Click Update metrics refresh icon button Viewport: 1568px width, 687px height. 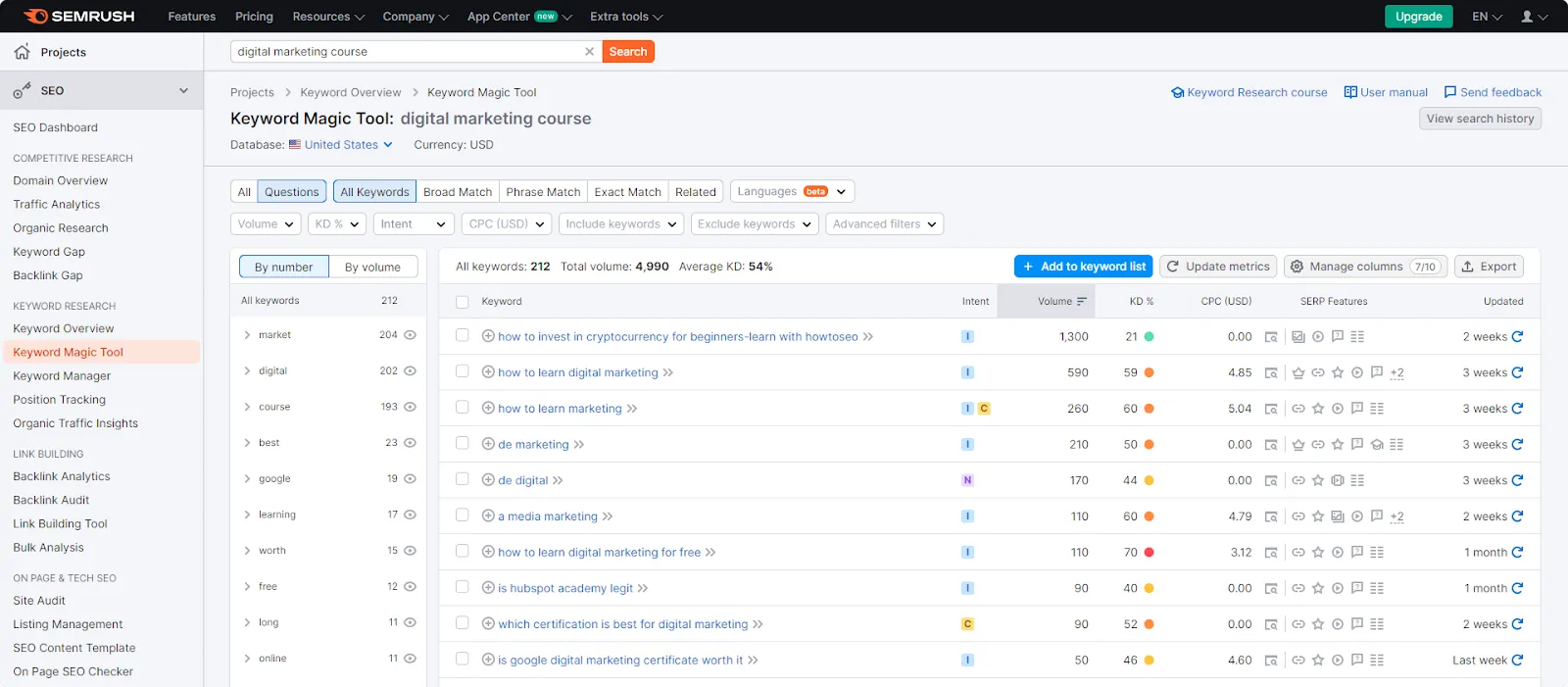click(x=1218, y=267)
